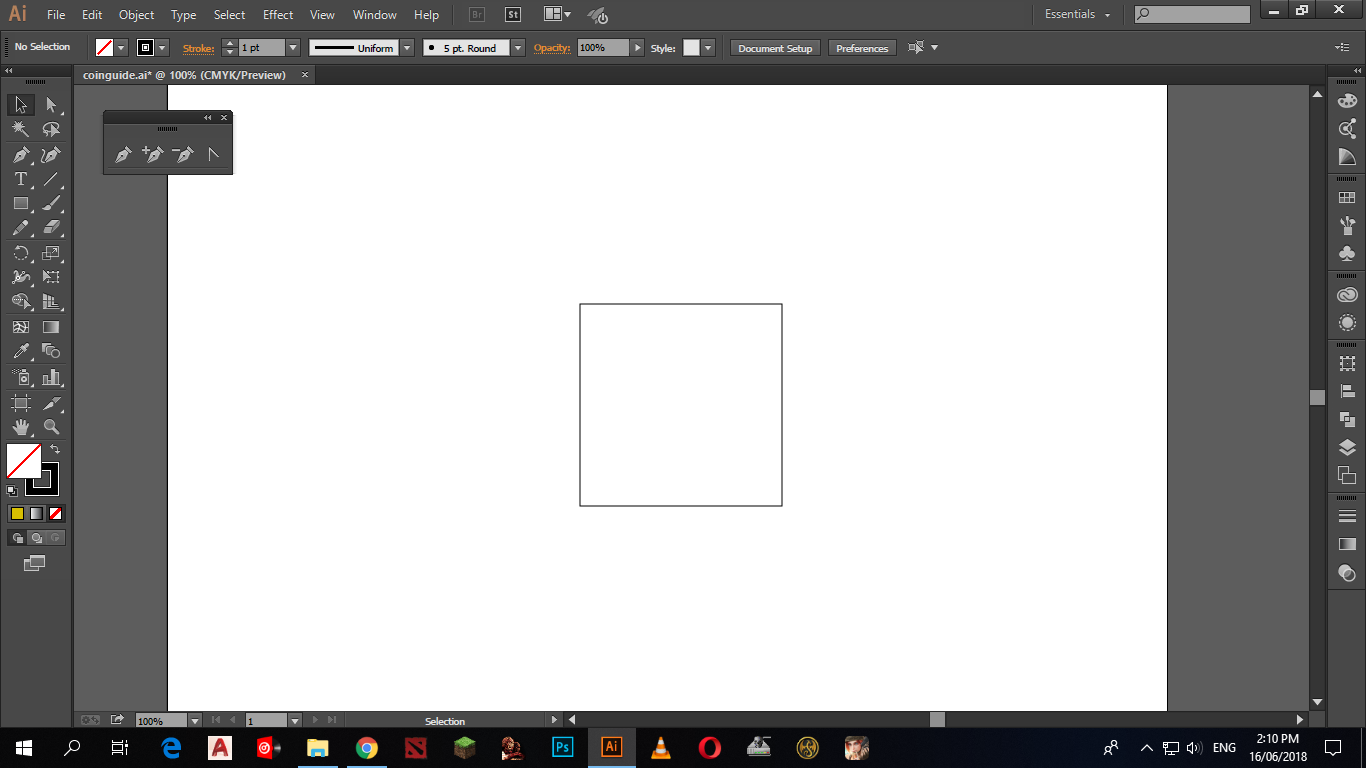Screen dimensions: 1366x768
Task: Open the Effect menu
Action: tap(278, 15)
